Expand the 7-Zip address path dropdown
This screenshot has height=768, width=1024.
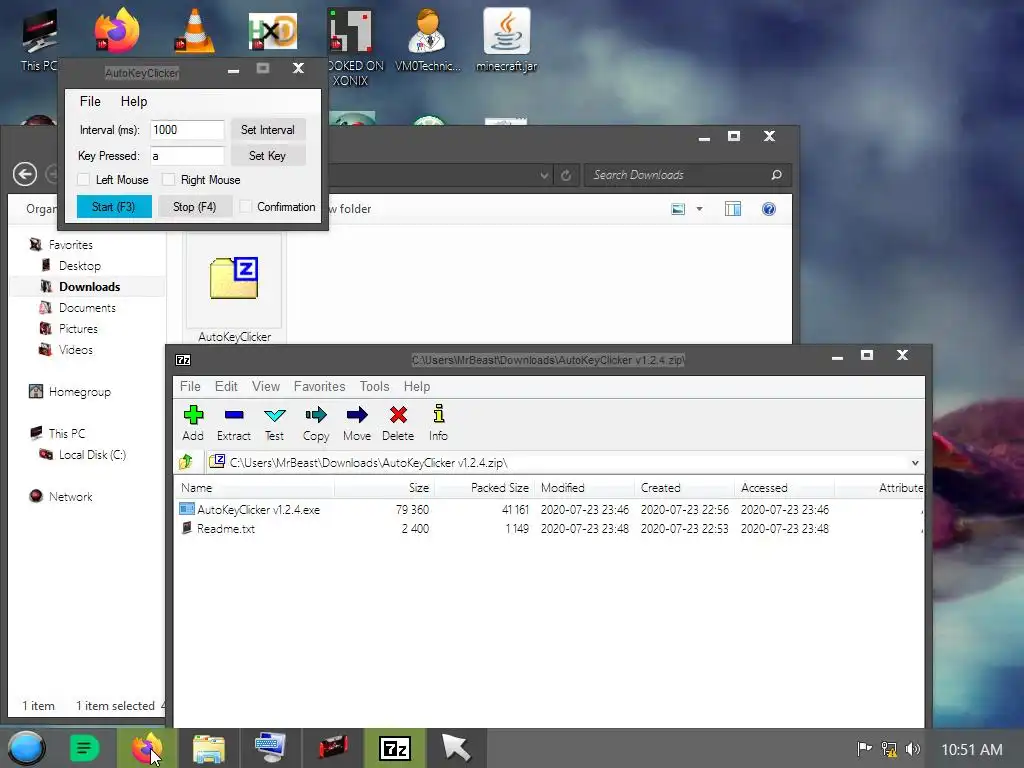click(x=915, y=463)
